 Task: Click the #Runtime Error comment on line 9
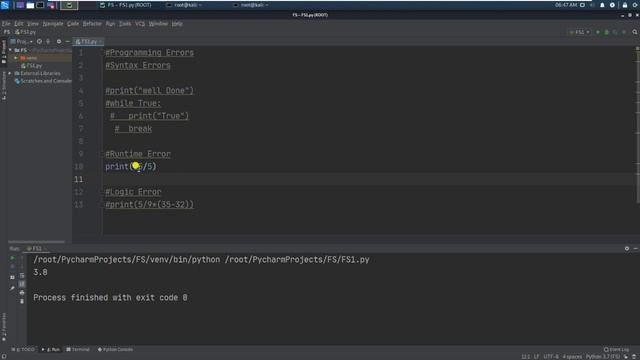pyautogui.click(x=138, y=154)
